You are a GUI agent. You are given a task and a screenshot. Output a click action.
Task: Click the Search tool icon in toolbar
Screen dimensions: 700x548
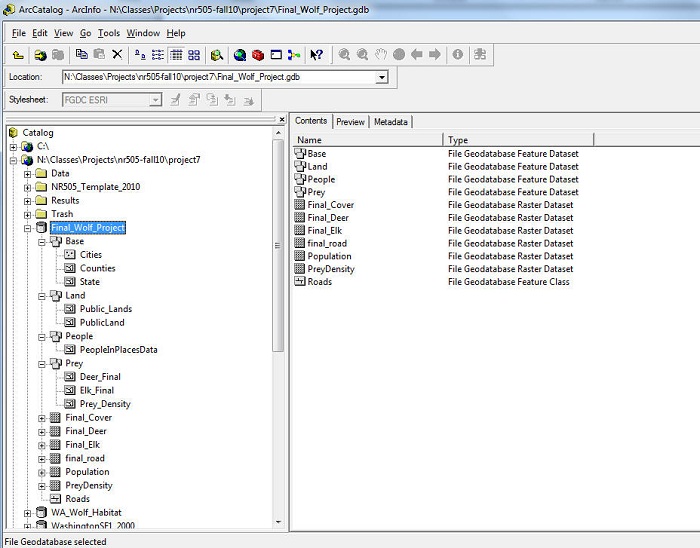coord(216,55)
